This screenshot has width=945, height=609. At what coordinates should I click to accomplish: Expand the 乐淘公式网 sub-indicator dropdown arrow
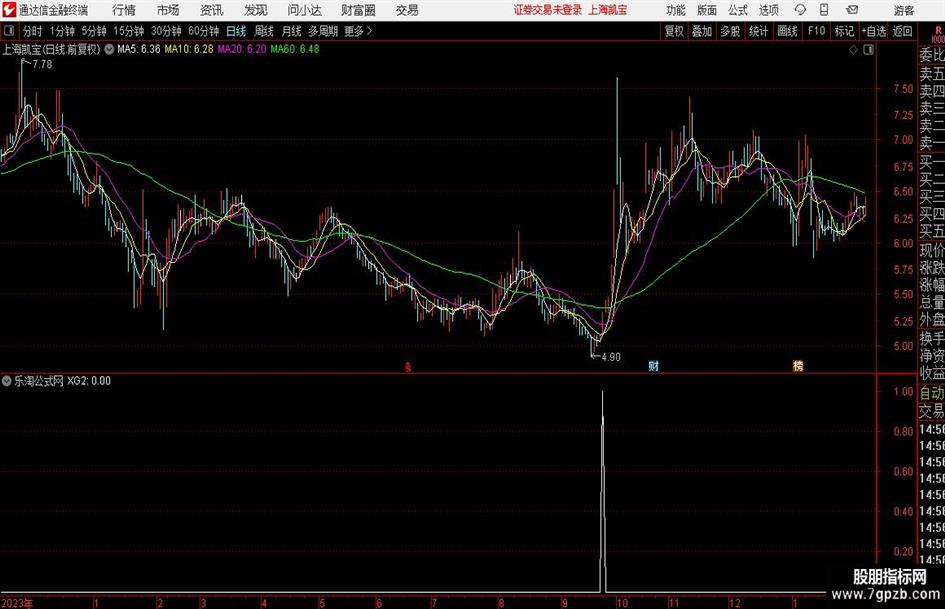click(x=7, y=381)
